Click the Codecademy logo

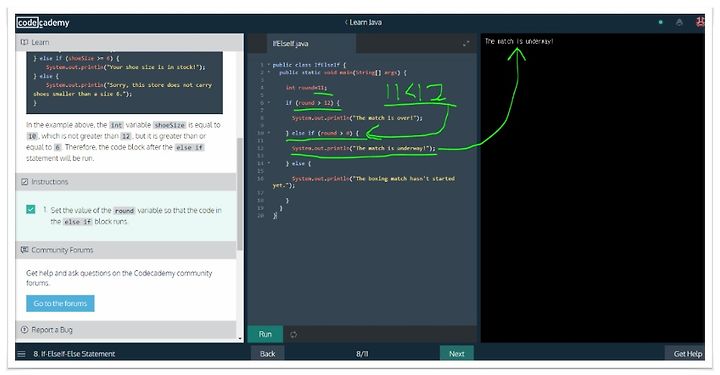[43, 22]
